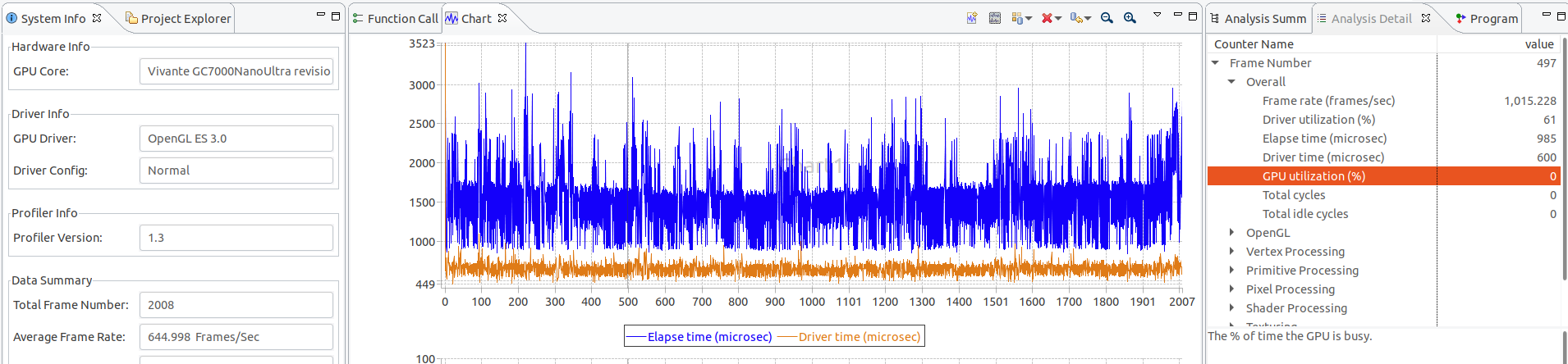Click the Counter Name column header
This screenshot has height=364, width=1568.
(1322, 44)
